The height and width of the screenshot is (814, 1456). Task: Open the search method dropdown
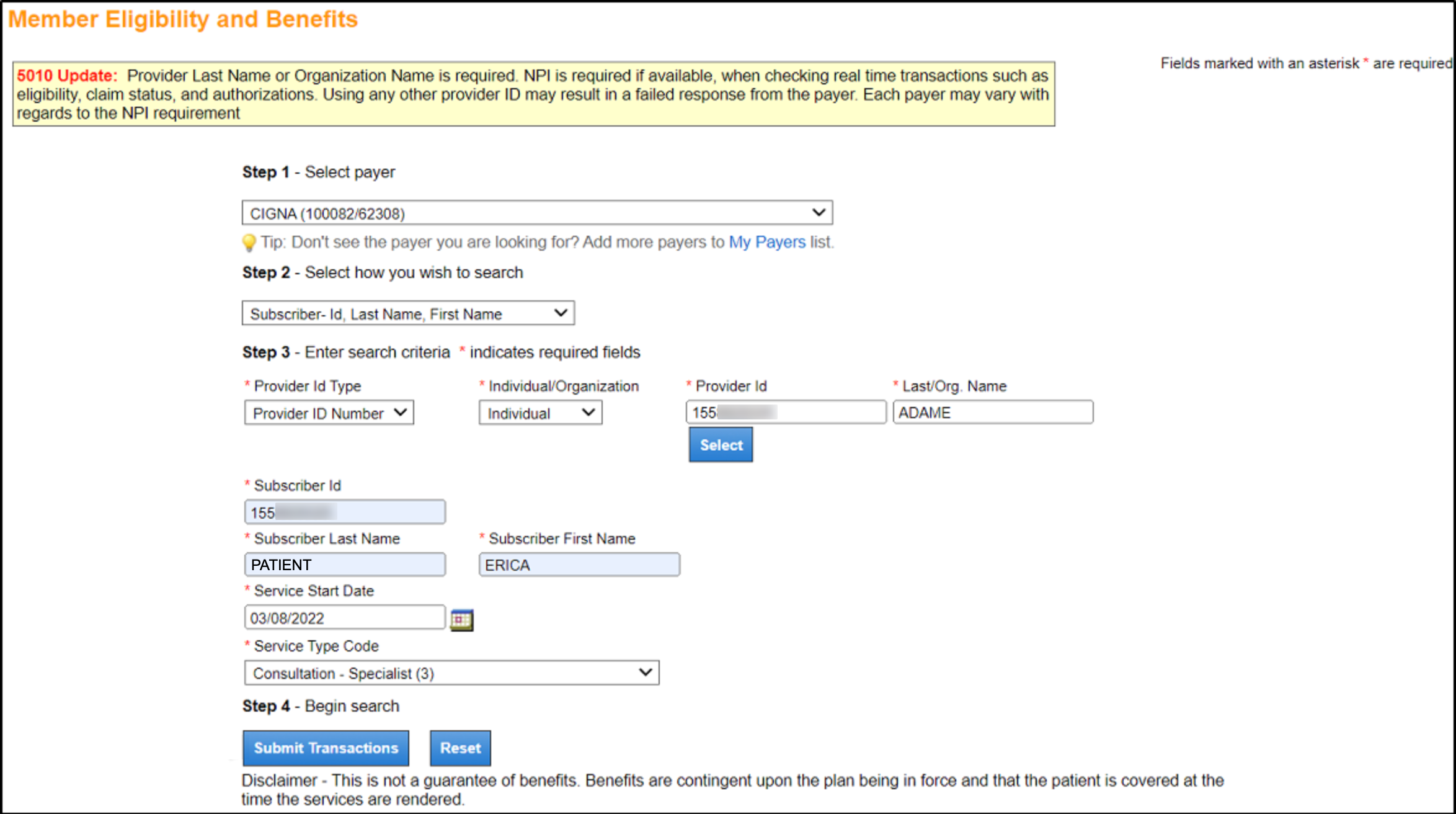[408, 314]
